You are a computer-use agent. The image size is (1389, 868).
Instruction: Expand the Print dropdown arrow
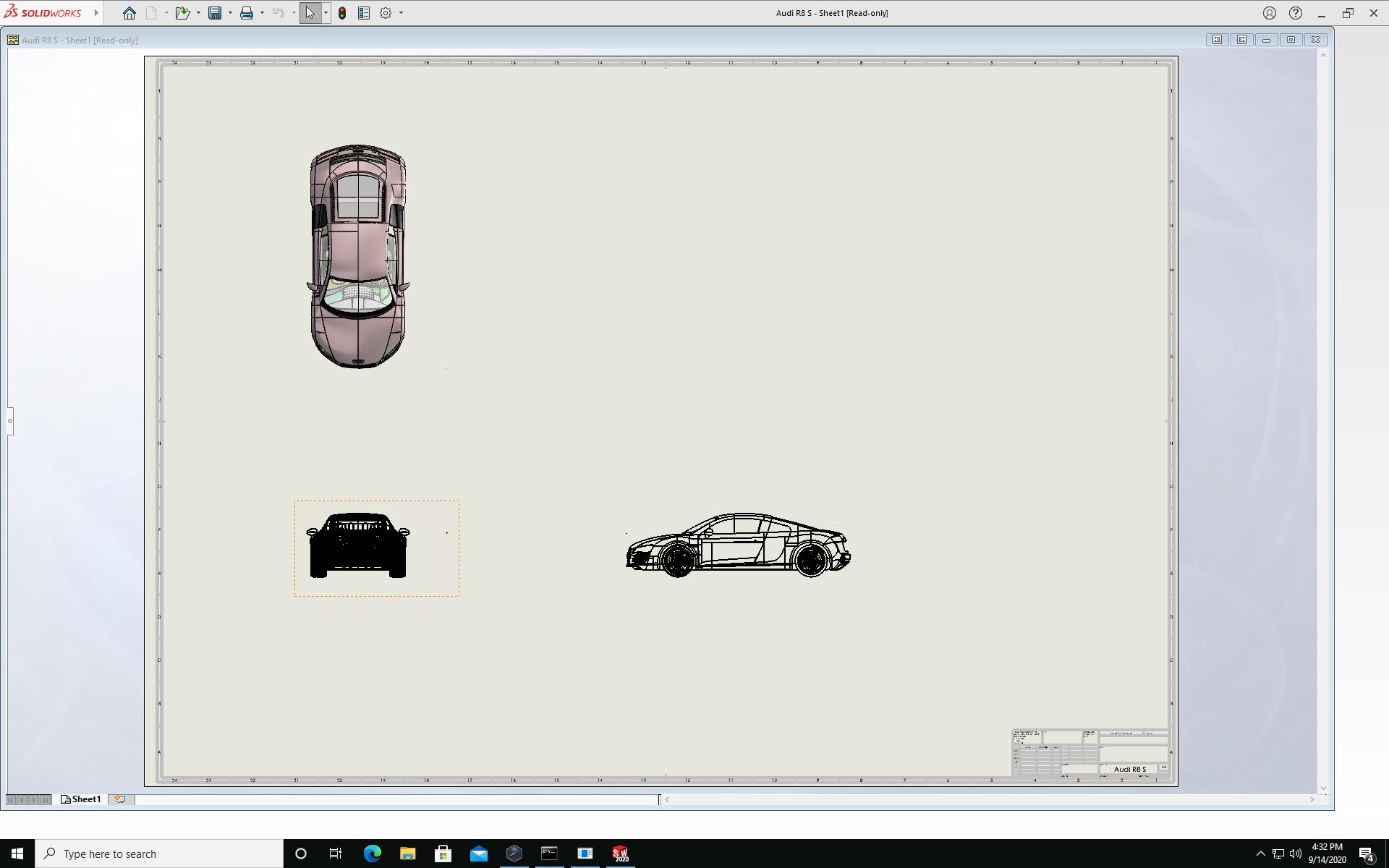click(262, 13)
